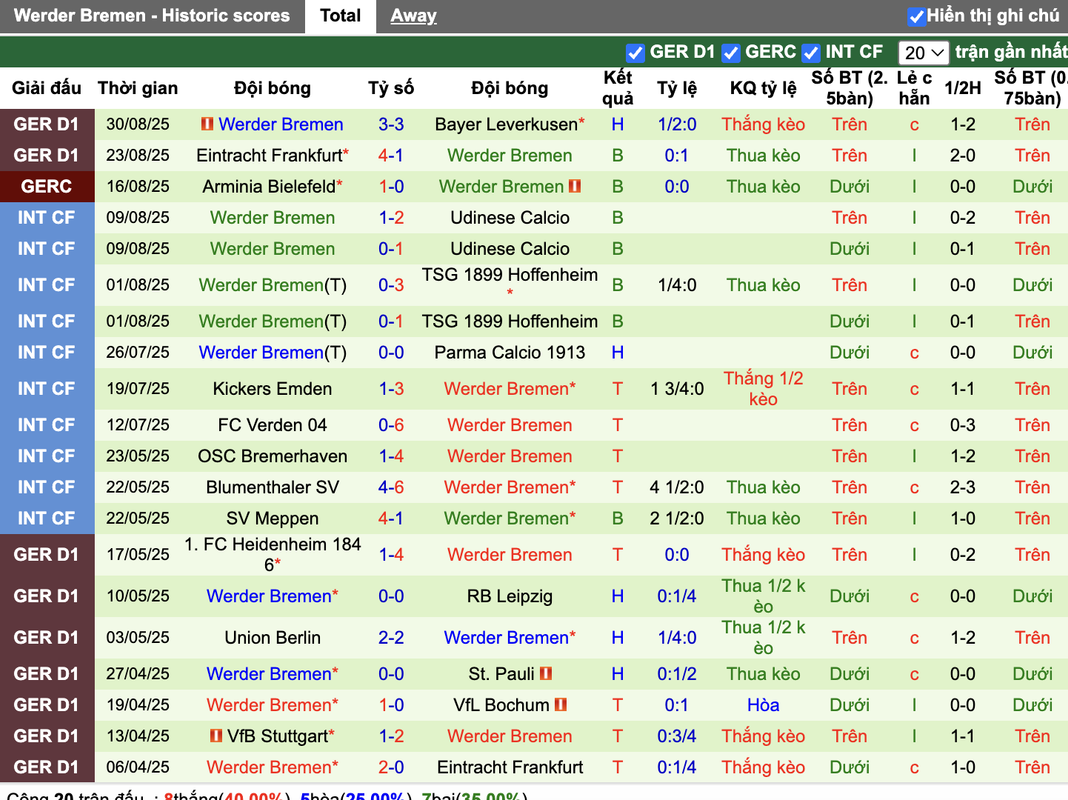The height and width of the screenshot is (800, 1068).
Task: Click the 0-6 score versus FC Verden 04
Action: pos(391,426)
